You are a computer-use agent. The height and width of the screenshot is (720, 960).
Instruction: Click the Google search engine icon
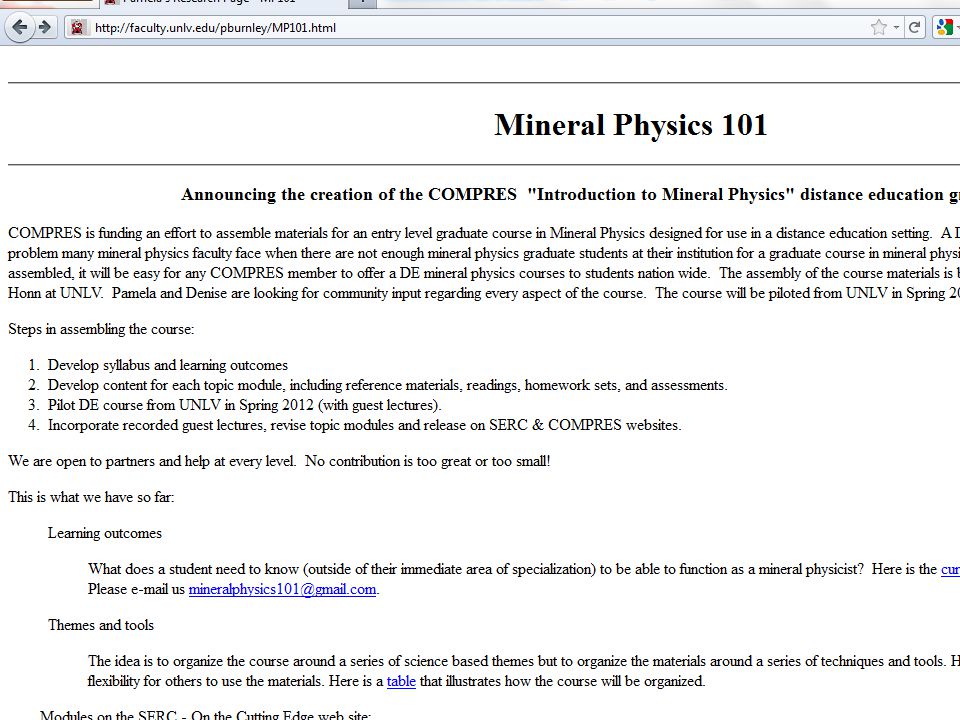[945, 28]
